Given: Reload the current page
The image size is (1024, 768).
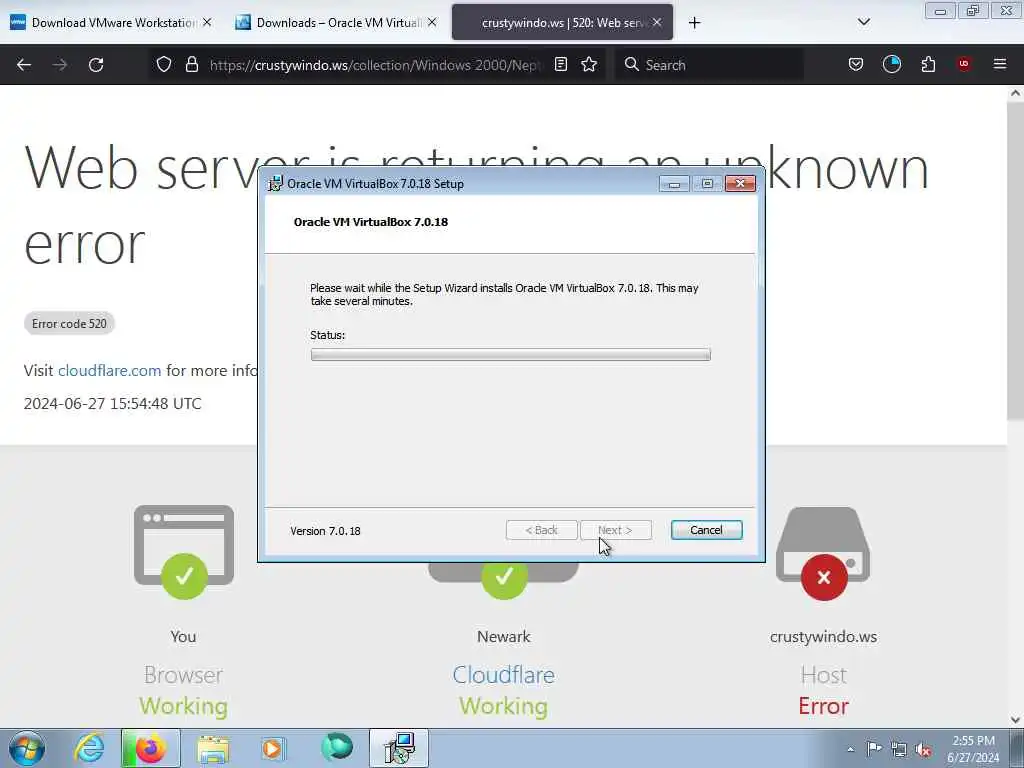Looking at the screenshot, I should tap(96, 65).
